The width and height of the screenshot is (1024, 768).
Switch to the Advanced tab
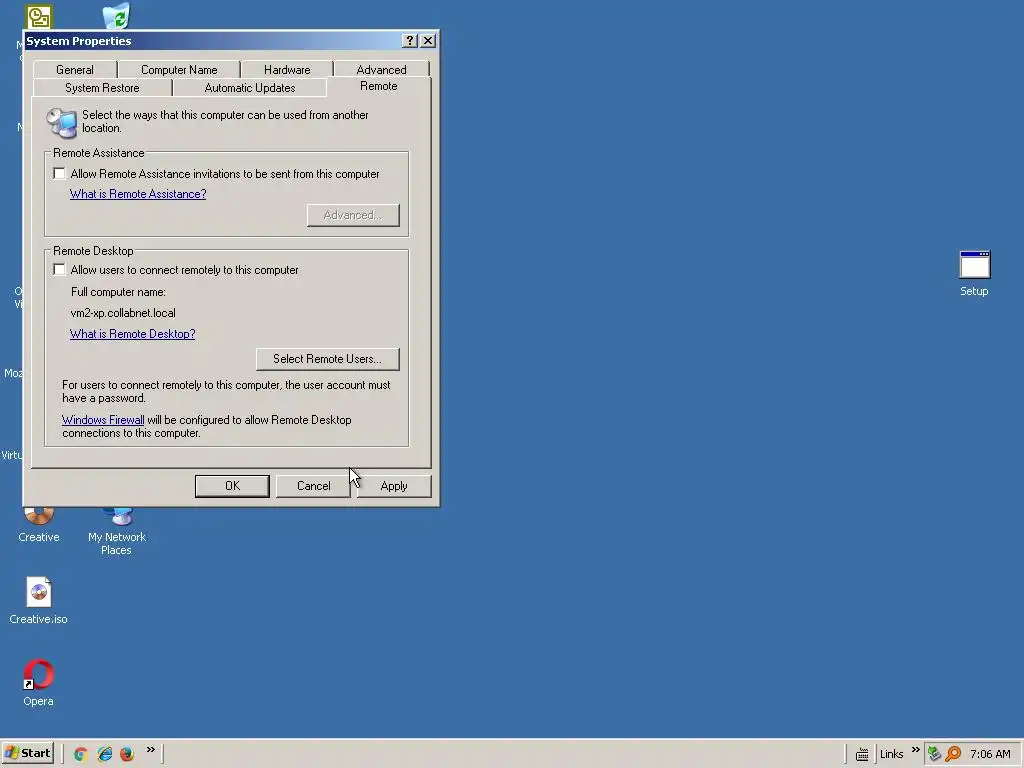(381, 69)
